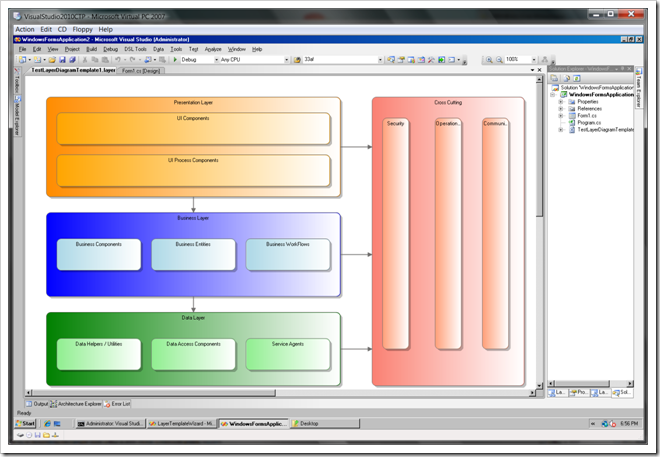Image resolution: width=660 pixels, height=457 pixels.
Task: Zoom out with the magnifier minus icon
Action: tap(499, 60)
